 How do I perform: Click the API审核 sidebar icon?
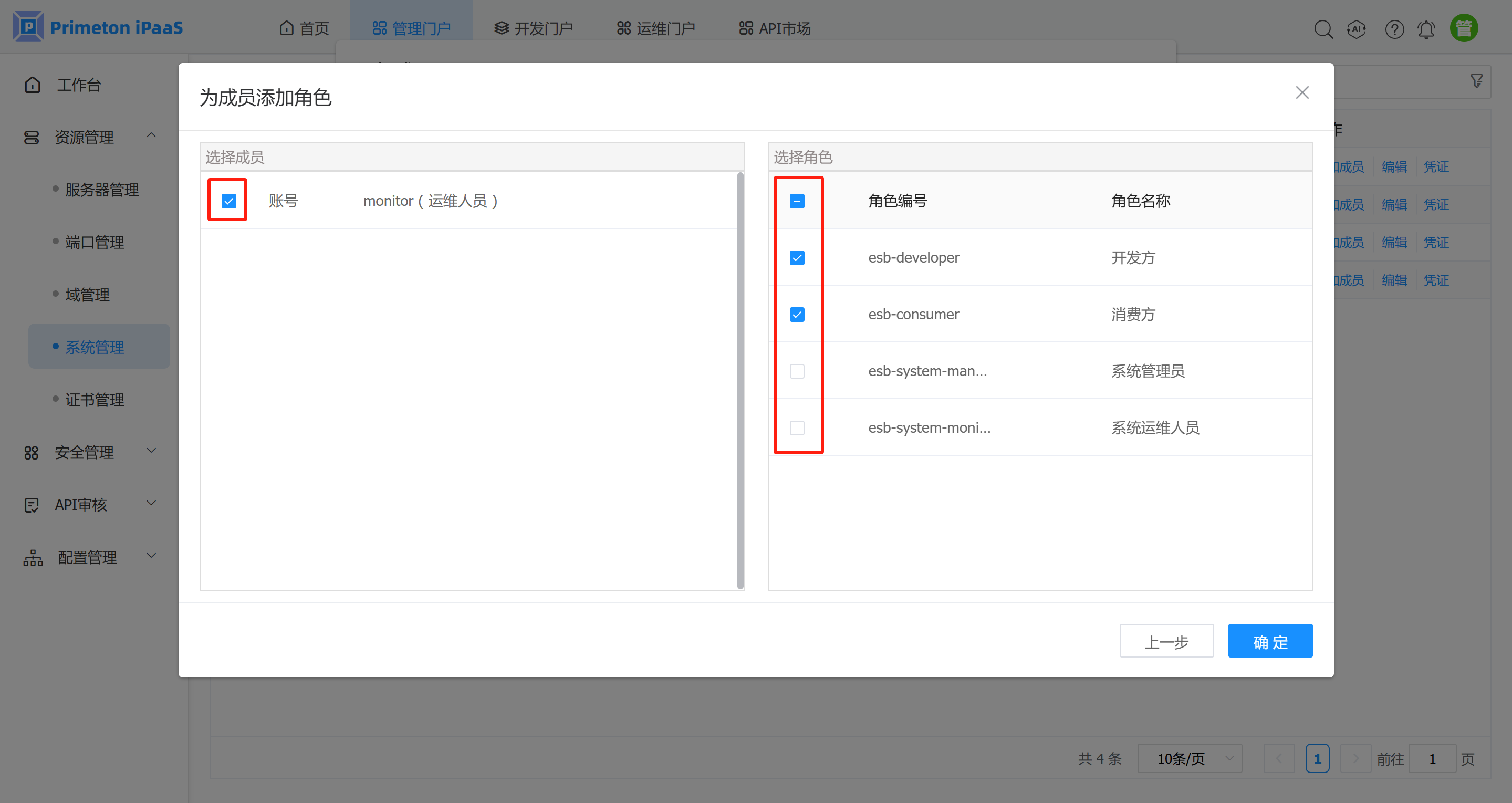(32, 504)
